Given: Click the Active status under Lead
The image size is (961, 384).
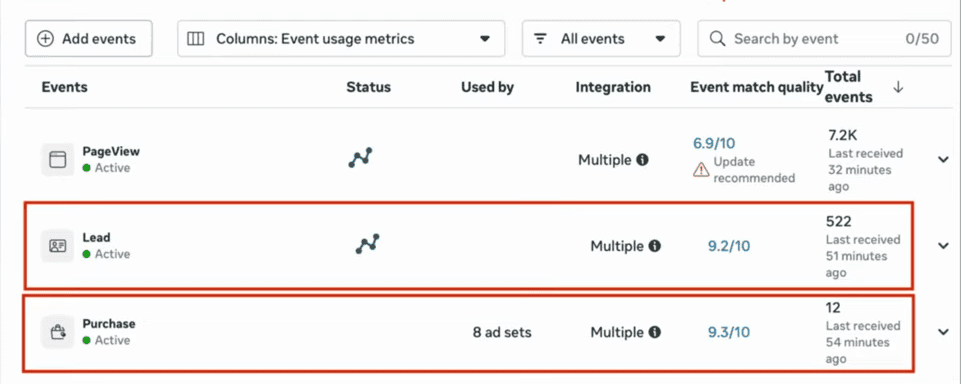Looking at the screenshot, I should pyautogui.click(x=106, y=254).
